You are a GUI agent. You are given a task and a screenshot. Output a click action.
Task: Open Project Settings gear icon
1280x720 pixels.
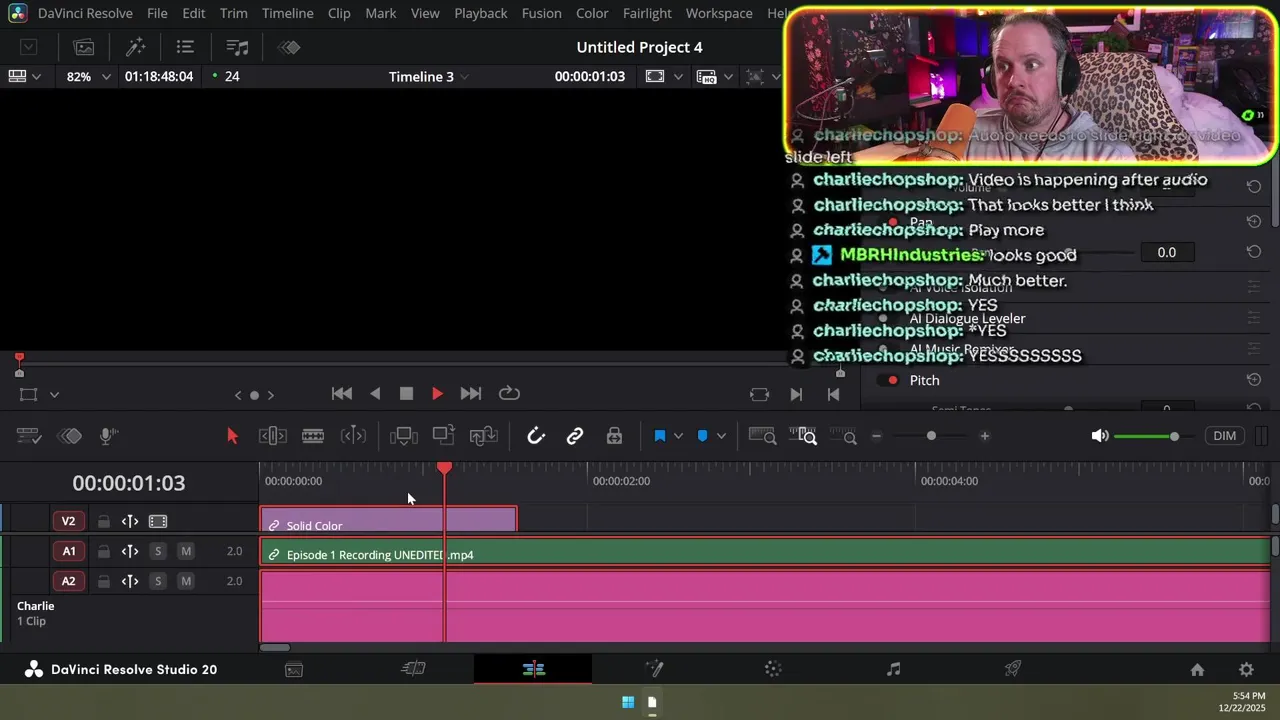tap(1246, 670)
